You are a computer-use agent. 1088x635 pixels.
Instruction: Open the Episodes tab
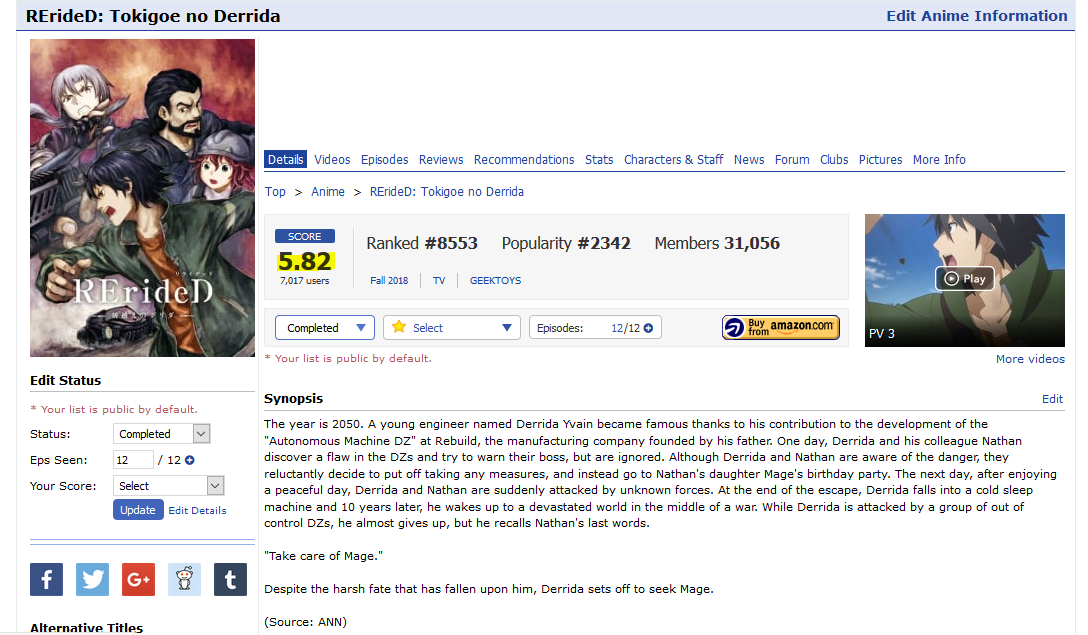[x=384, y=160]
